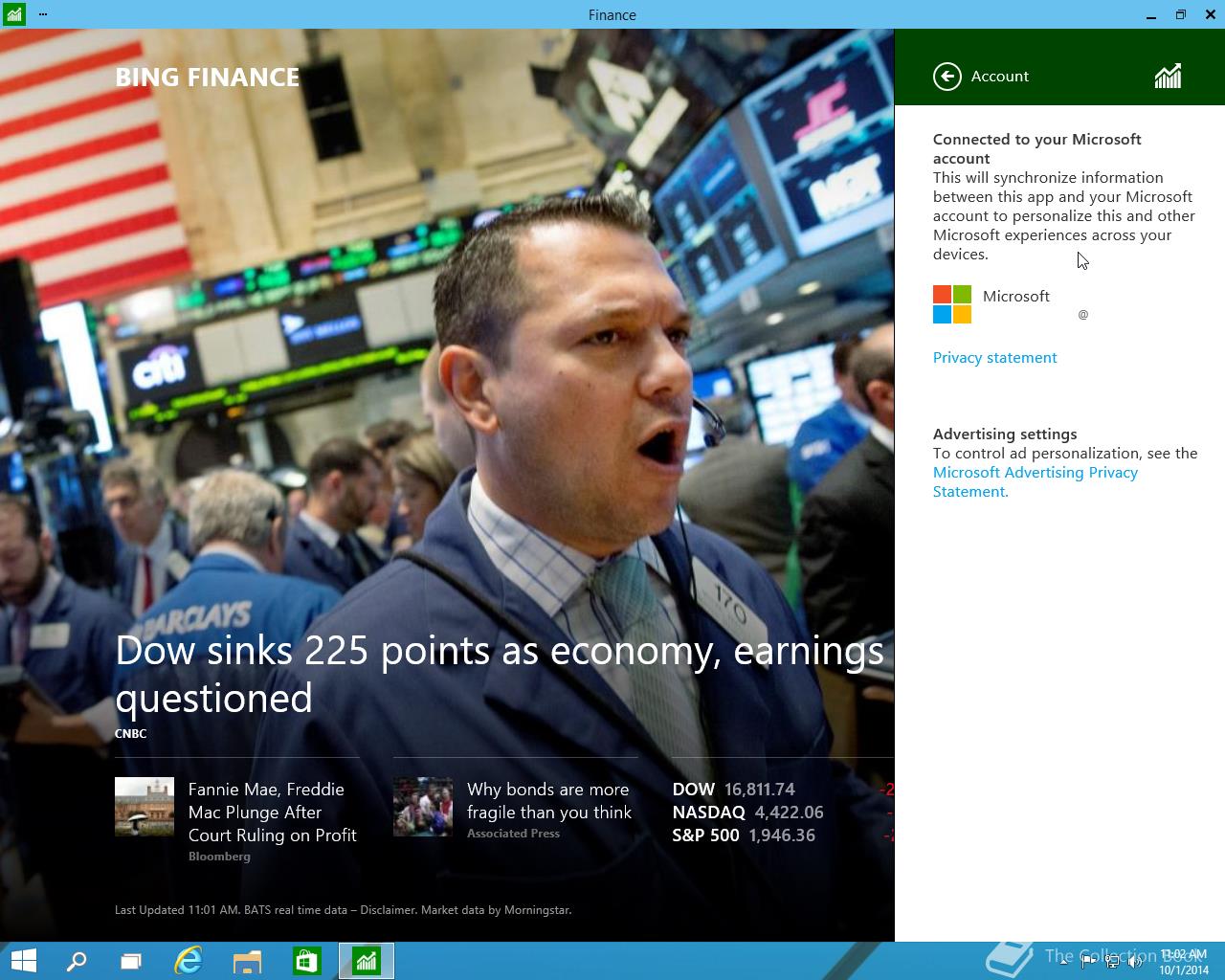Open taskbar Search

click(76, 961)
